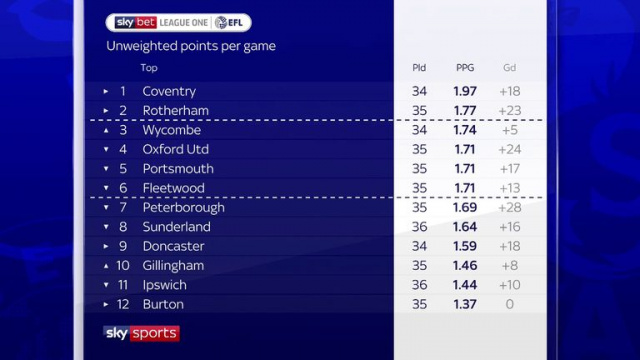The width and height of the screenshot is (640, 360).
Task: Open the Peterborough team row
Action: [316, 207]
